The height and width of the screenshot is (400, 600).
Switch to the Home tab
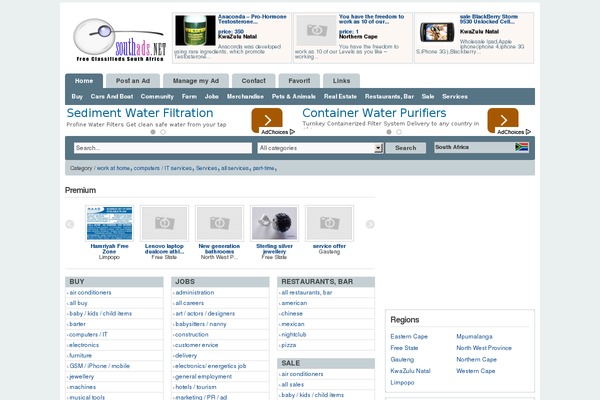coord(84,81)
